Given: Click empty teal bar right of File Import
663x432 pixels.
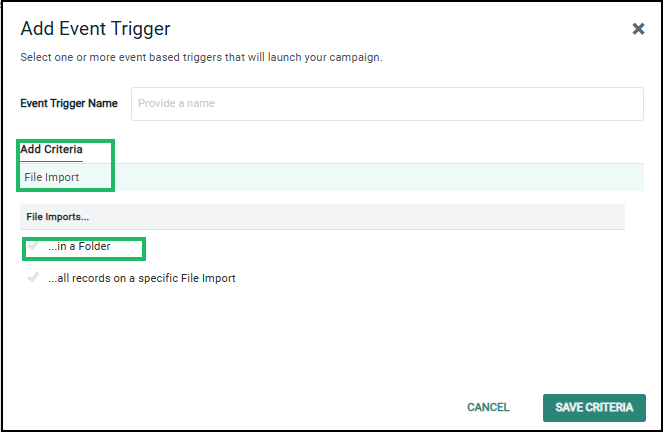Looking at the screenshot, I should click(380, 178).
